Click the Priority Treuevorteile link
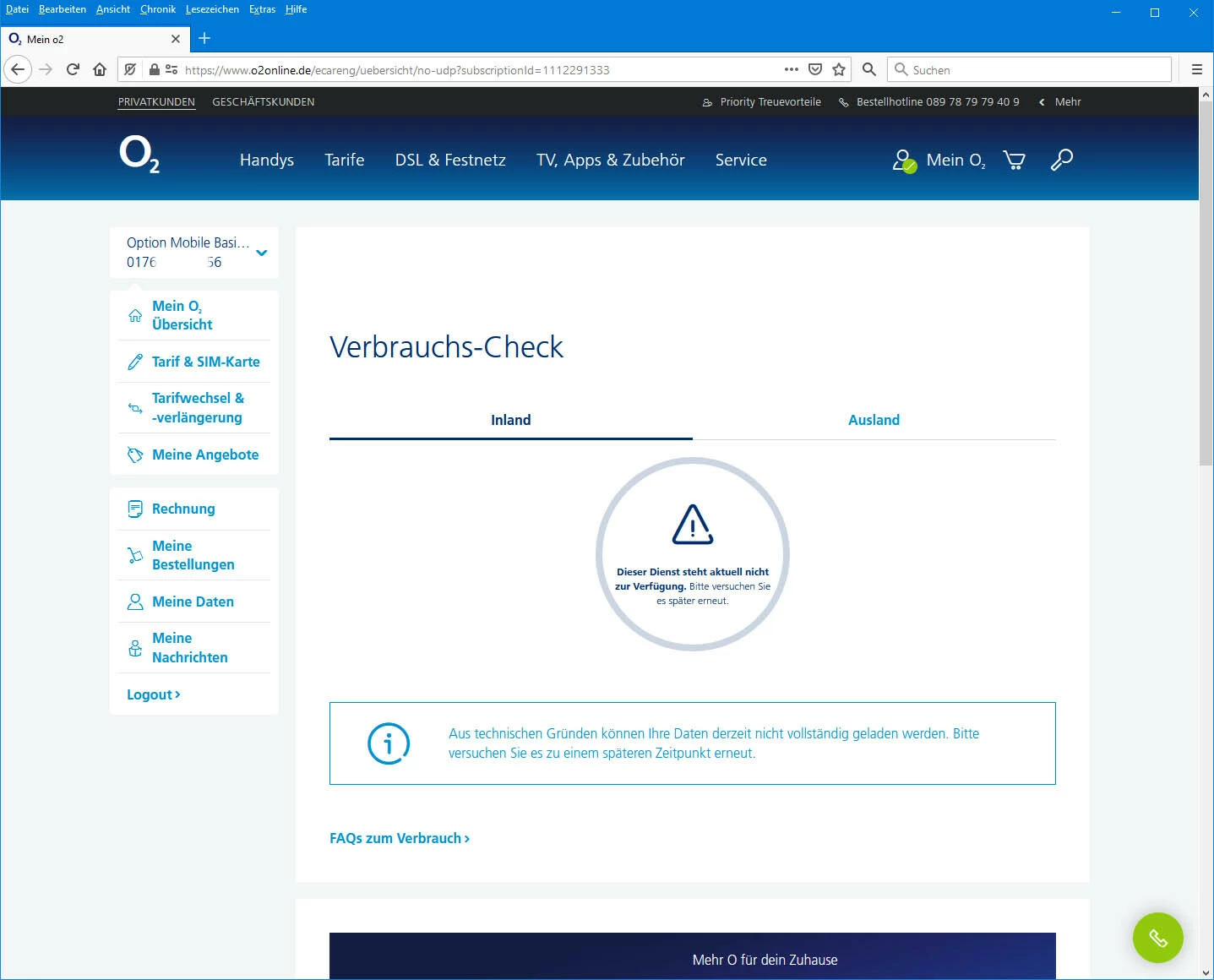 (x=761, y=101)
